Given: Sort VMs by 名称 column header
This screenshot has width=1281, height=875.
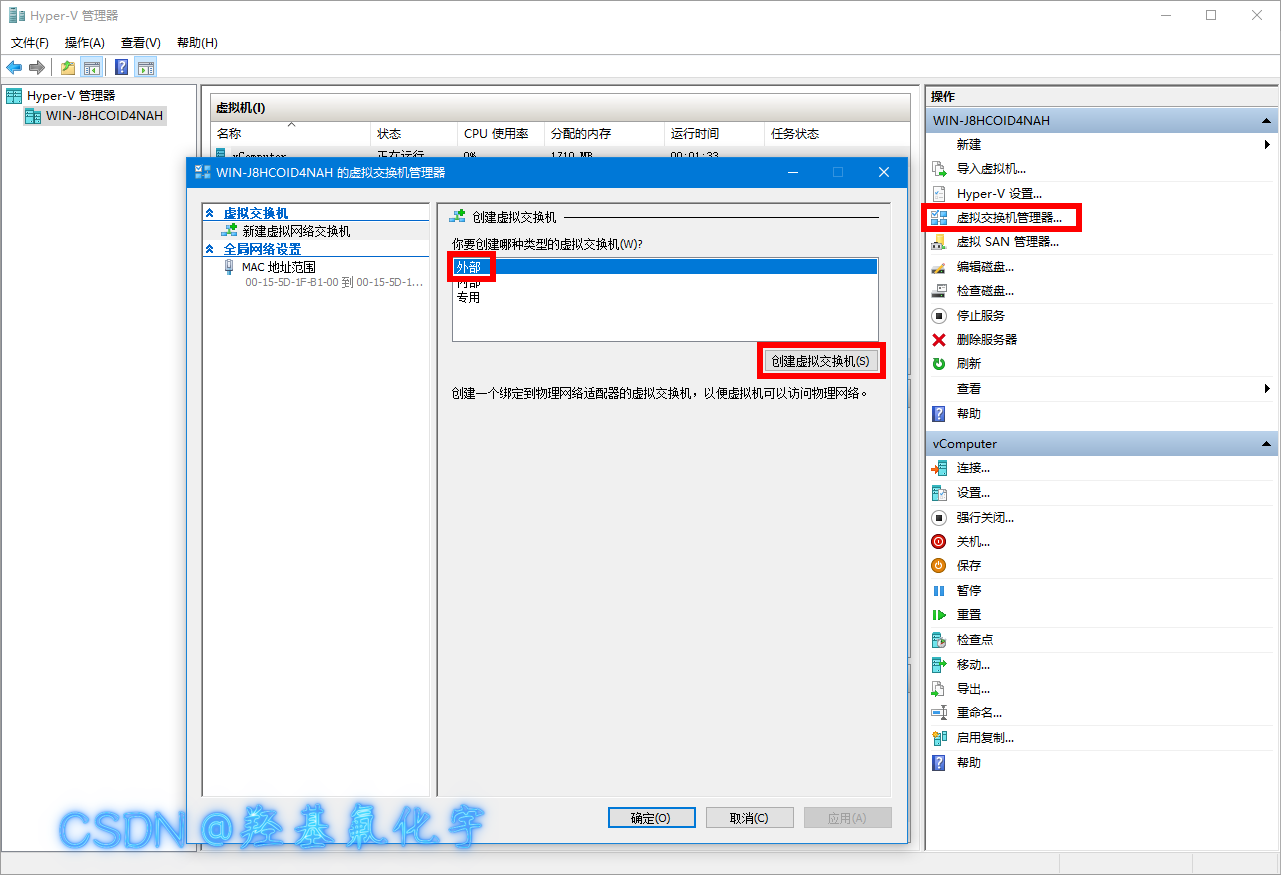Looking at the screenshot, I should 290,133.
